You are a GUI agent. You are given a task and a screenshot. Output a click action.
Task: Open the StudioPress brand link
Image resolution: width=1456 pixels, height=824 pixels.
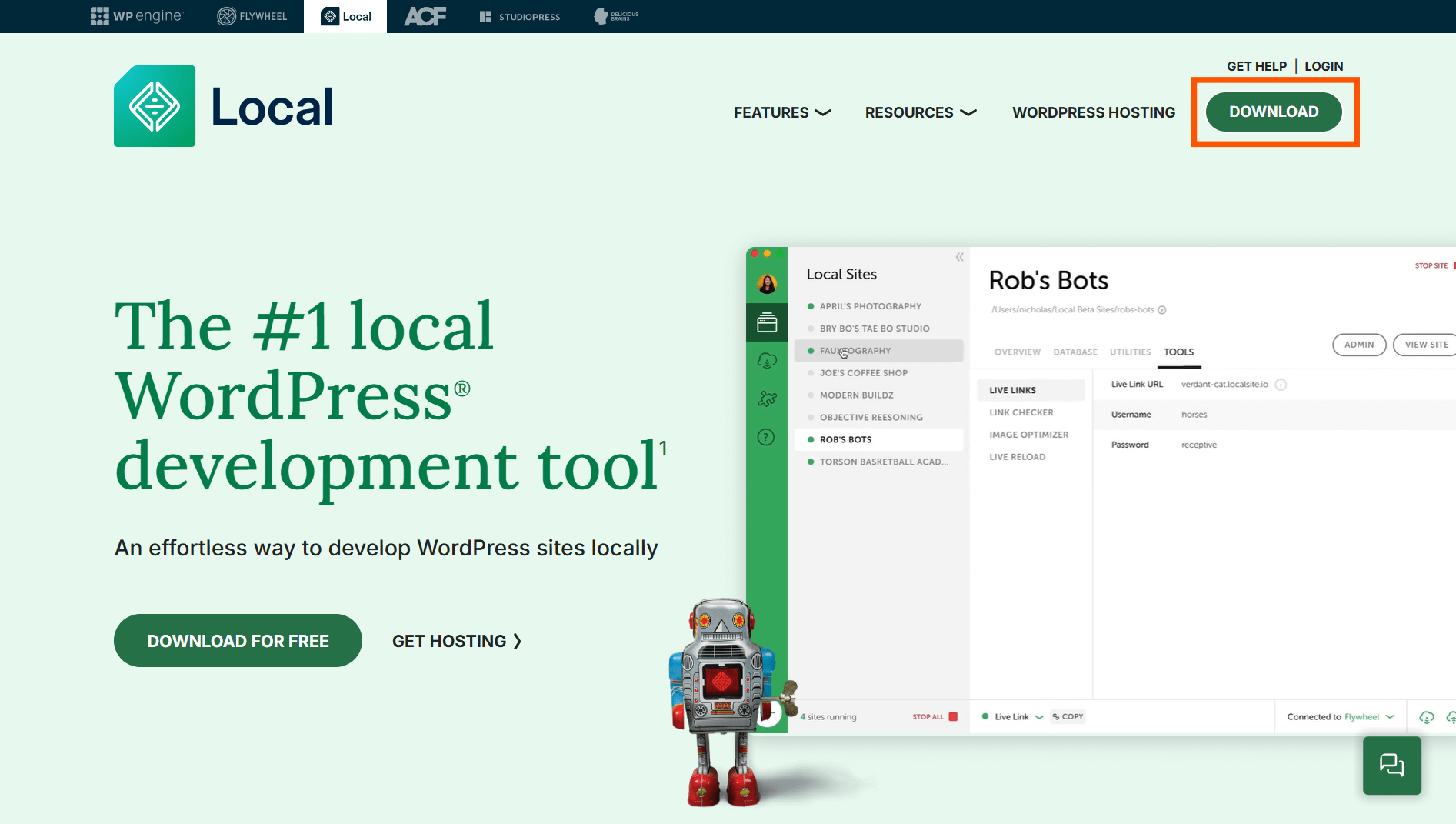pyautogui.click(x=519, y=16)
